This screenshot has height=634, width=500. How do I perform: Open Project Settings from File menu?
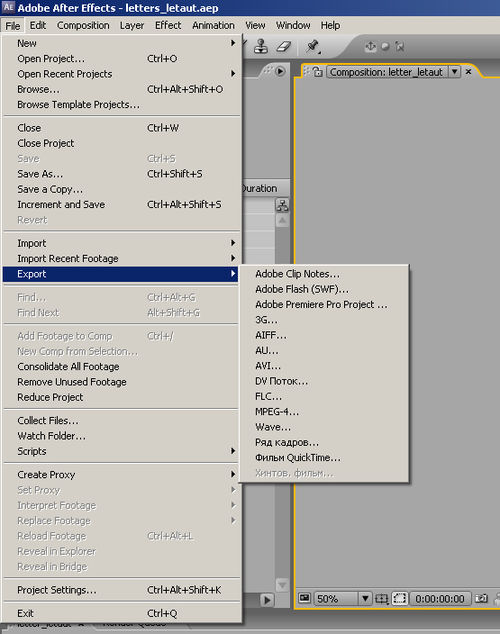coord(121,590)
